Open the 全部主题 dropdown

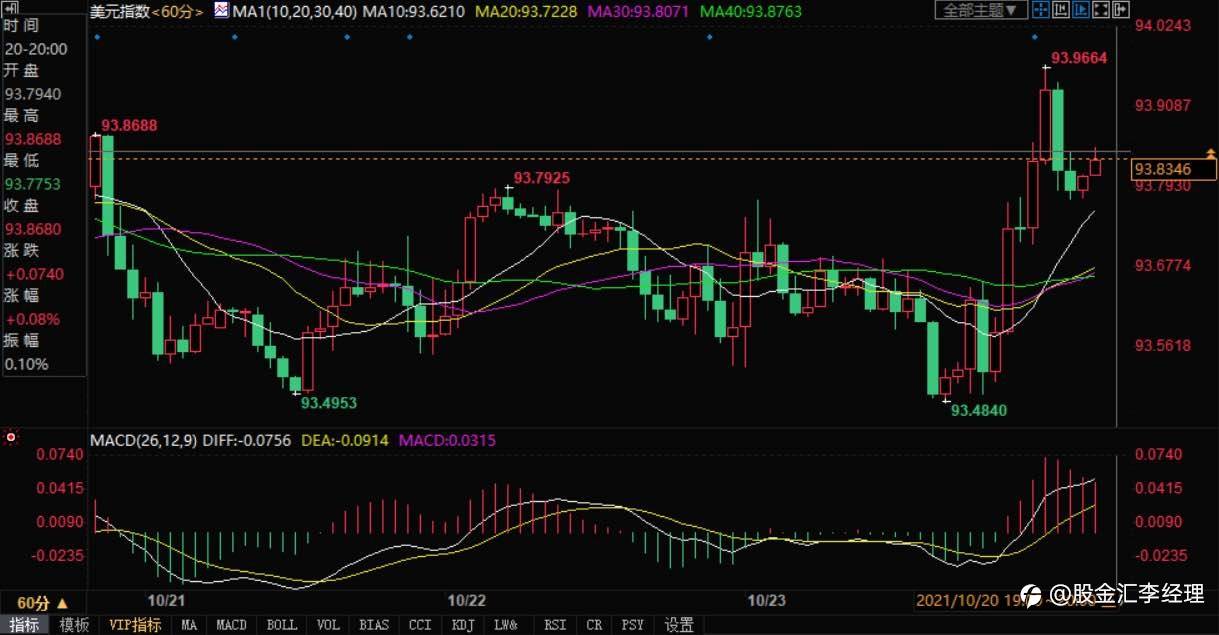982,10
